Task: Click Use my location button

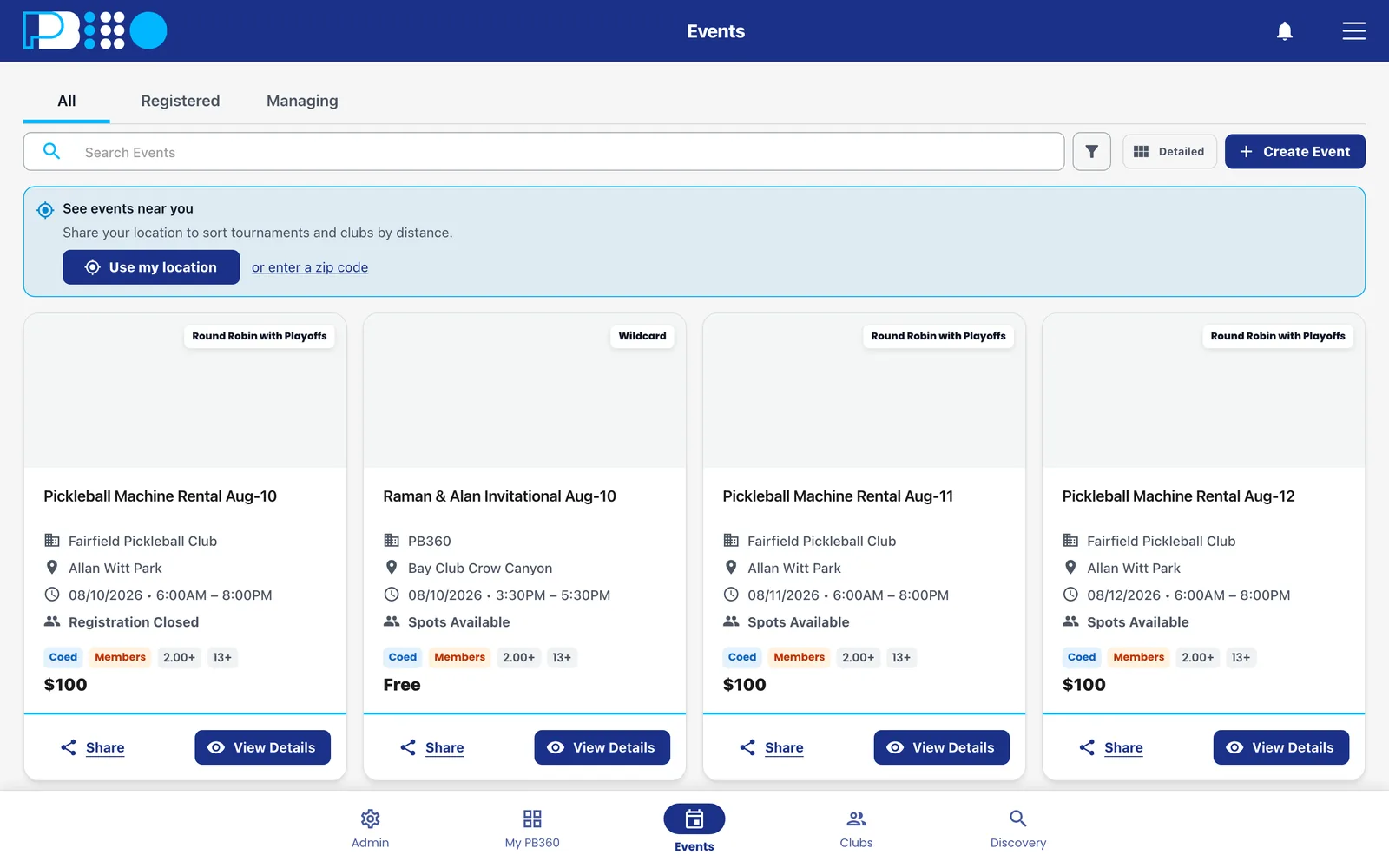Action: [x=151, y=267]
